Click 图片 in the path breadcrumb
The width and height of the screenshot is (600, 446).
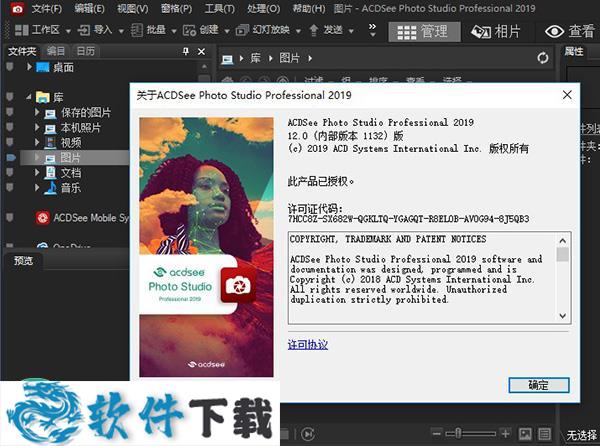click(289, 59)
